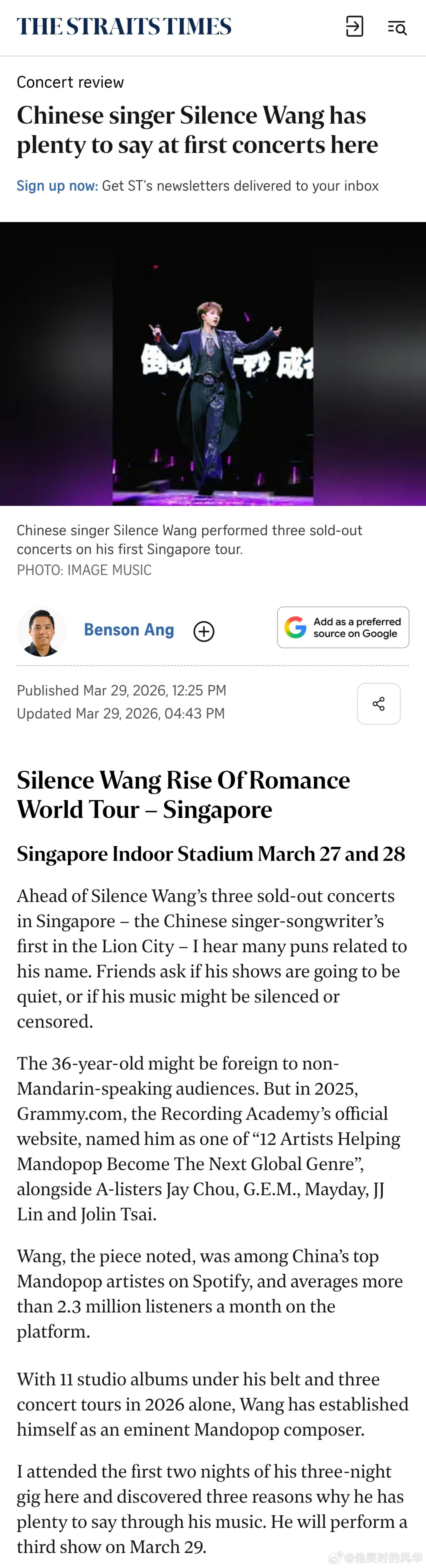Open the Concert review section label
Image resolution: width=426 pixels, height=1568 pixels.
[70, 82]
